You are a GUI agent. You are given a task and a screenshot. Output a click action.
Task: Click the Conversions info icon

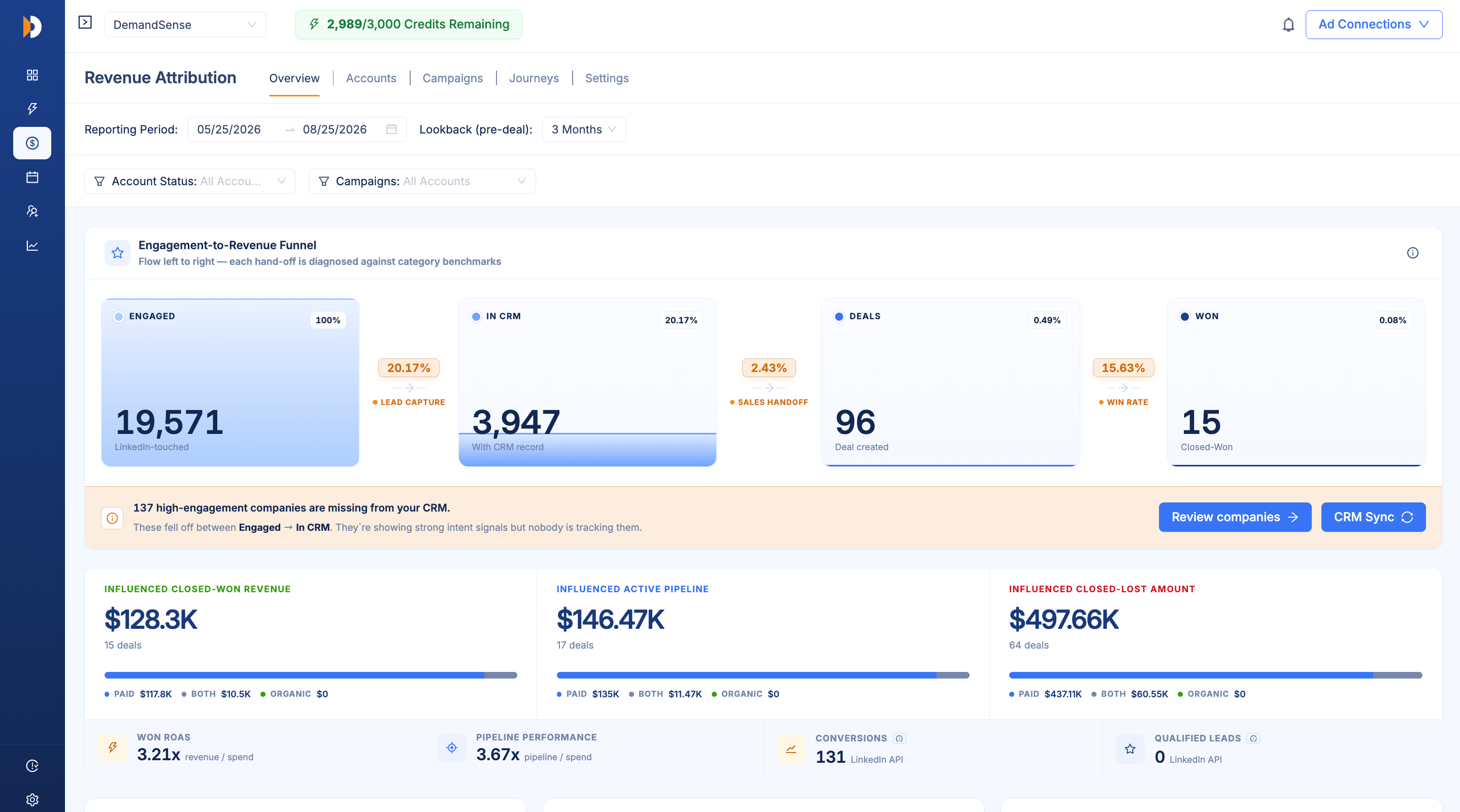(x=899, y=738)
